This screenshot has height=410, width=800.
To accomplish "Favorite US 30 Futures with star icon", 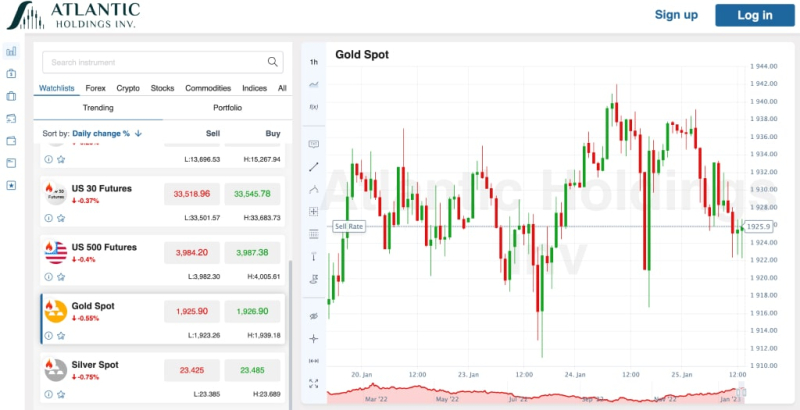I will (x=61, y=218).
